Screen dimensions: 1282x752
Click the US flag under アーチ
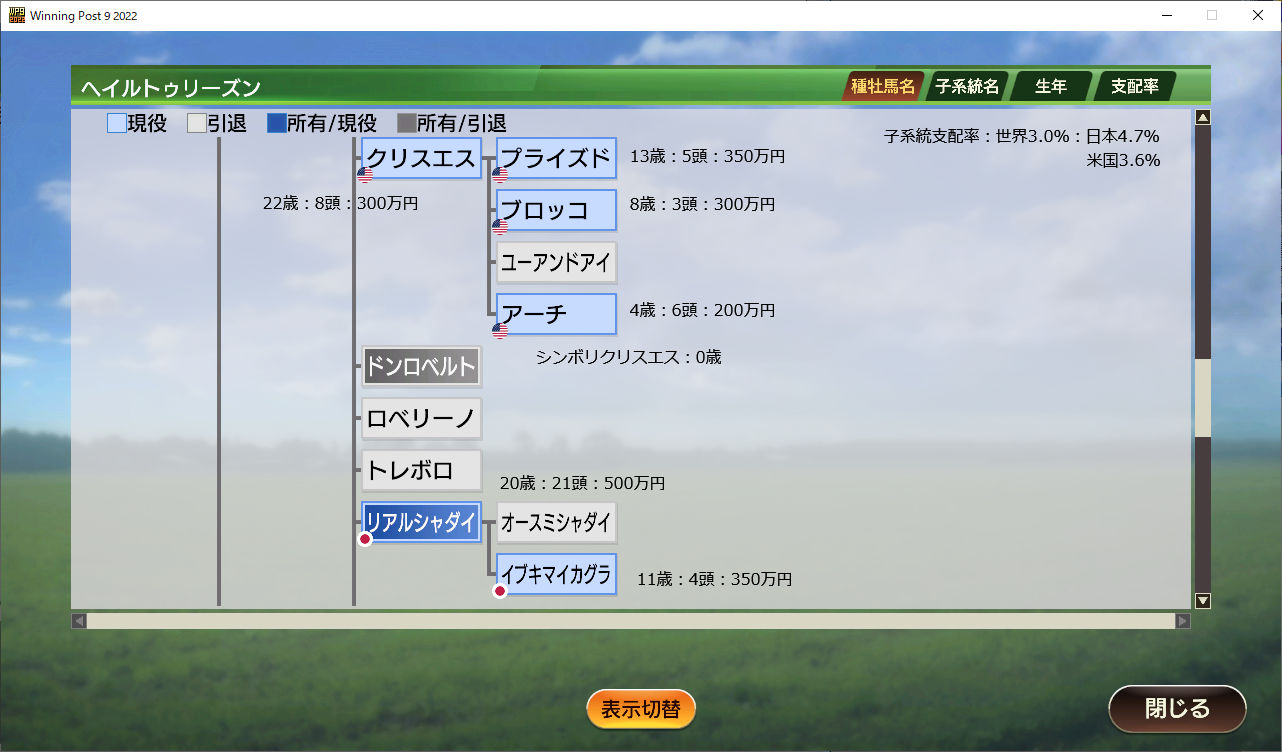click(500, 331)
